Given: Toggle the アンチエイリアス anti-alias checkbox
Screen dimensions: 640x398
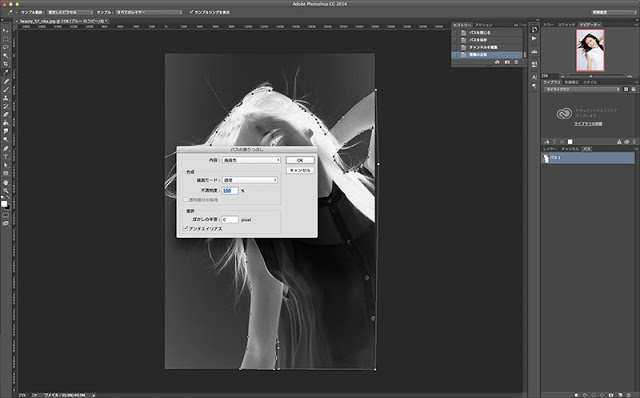Looking at the screenshot, I should click(x=186, y=229).
